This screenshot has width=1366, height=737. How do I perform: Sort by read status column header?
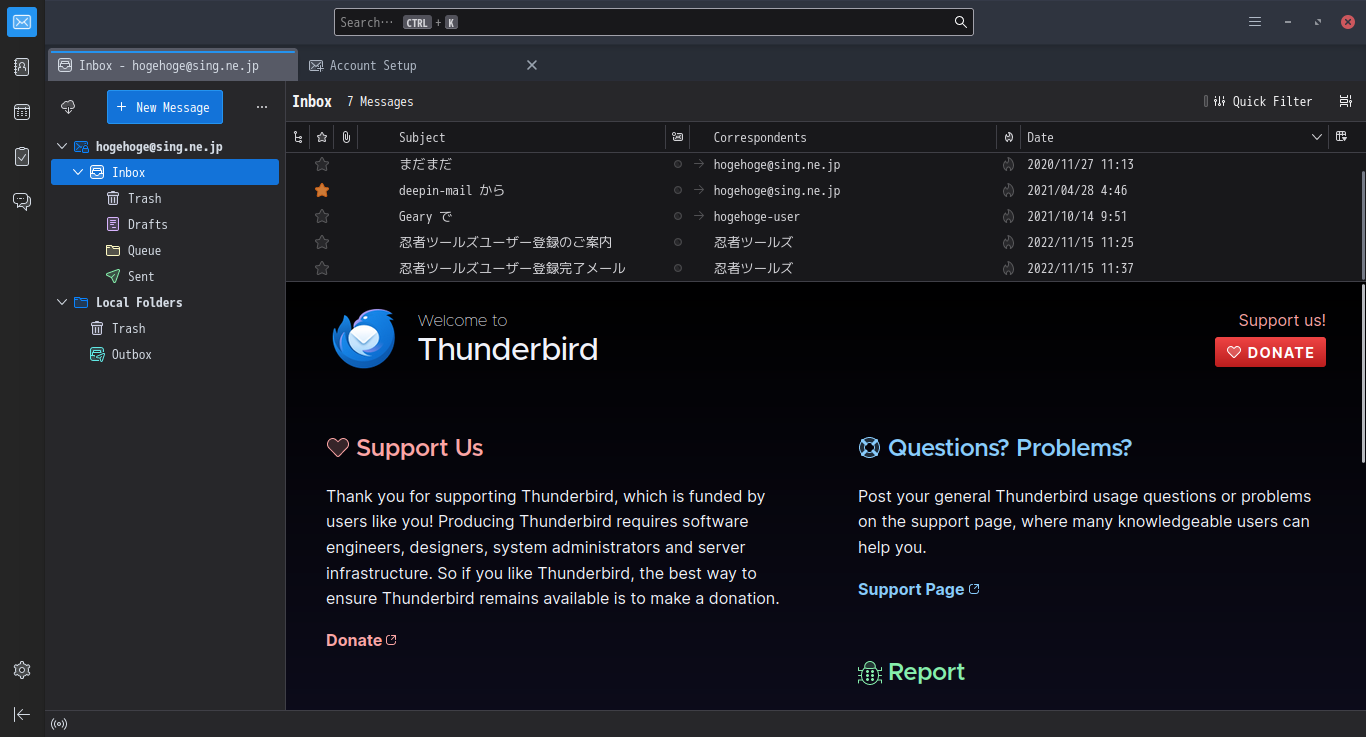(678, 137)
